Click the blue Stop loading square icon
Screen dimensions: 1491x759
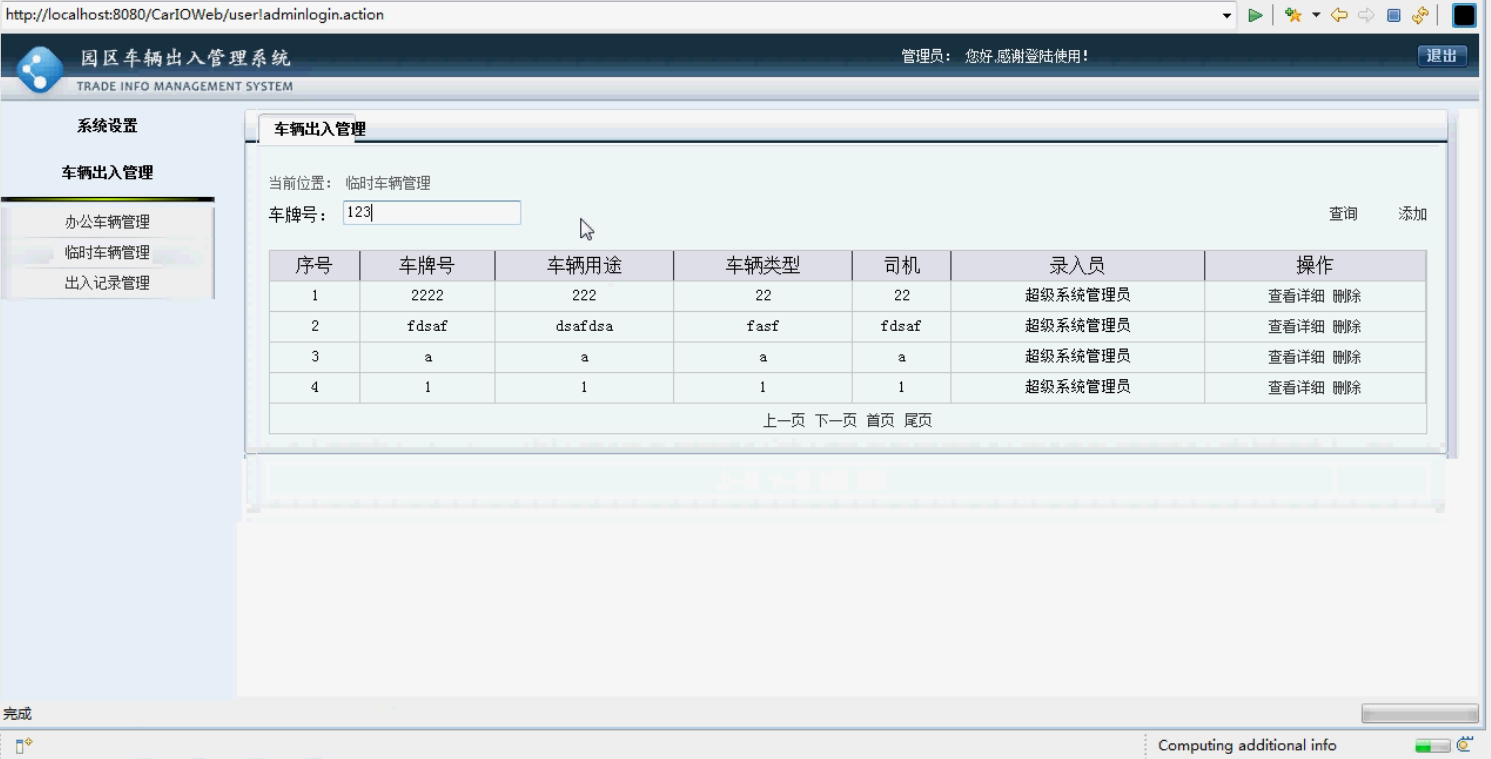point(1393,15)
